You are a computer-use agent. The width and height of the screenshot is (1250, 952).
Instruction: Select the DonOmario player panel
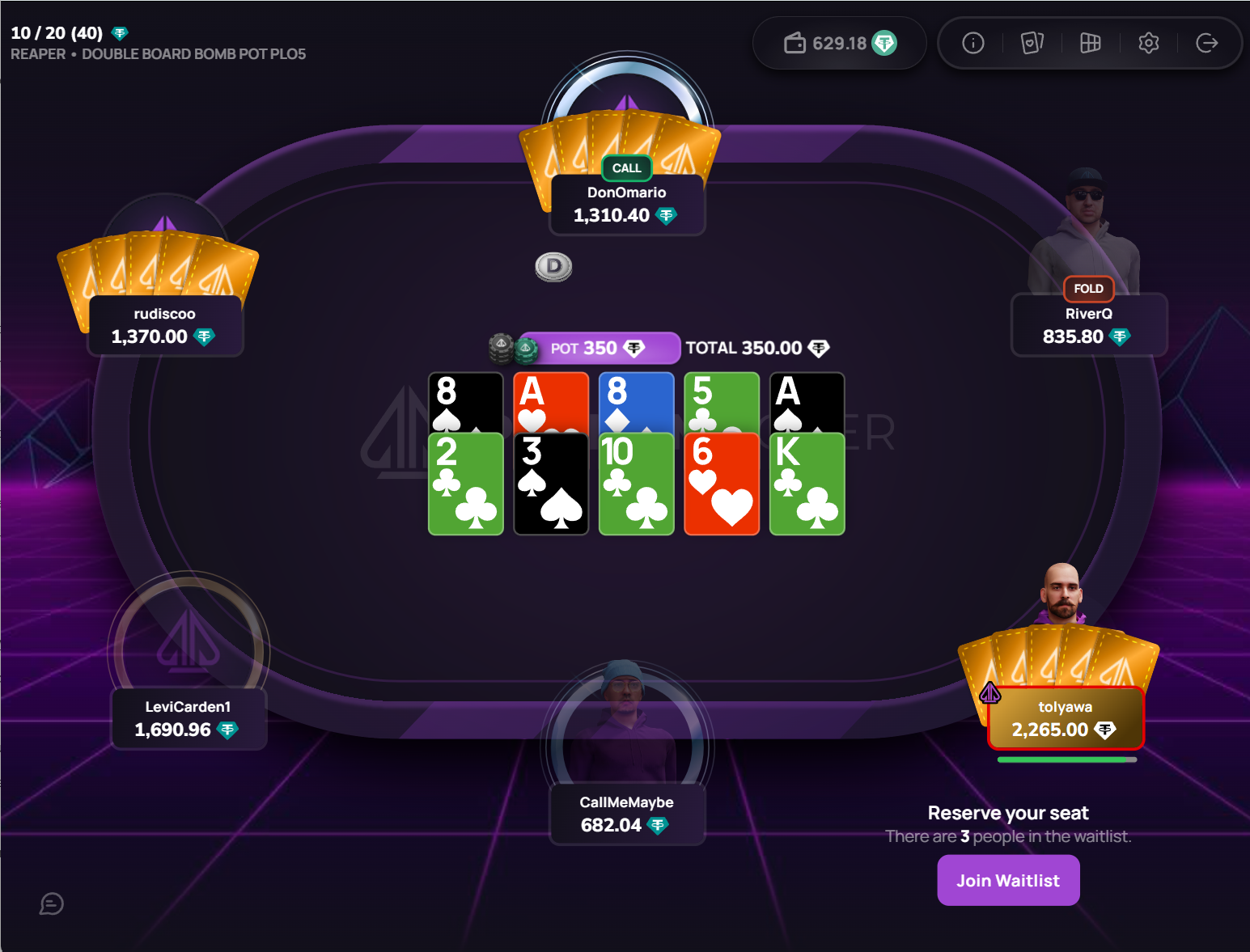(627, 205)
